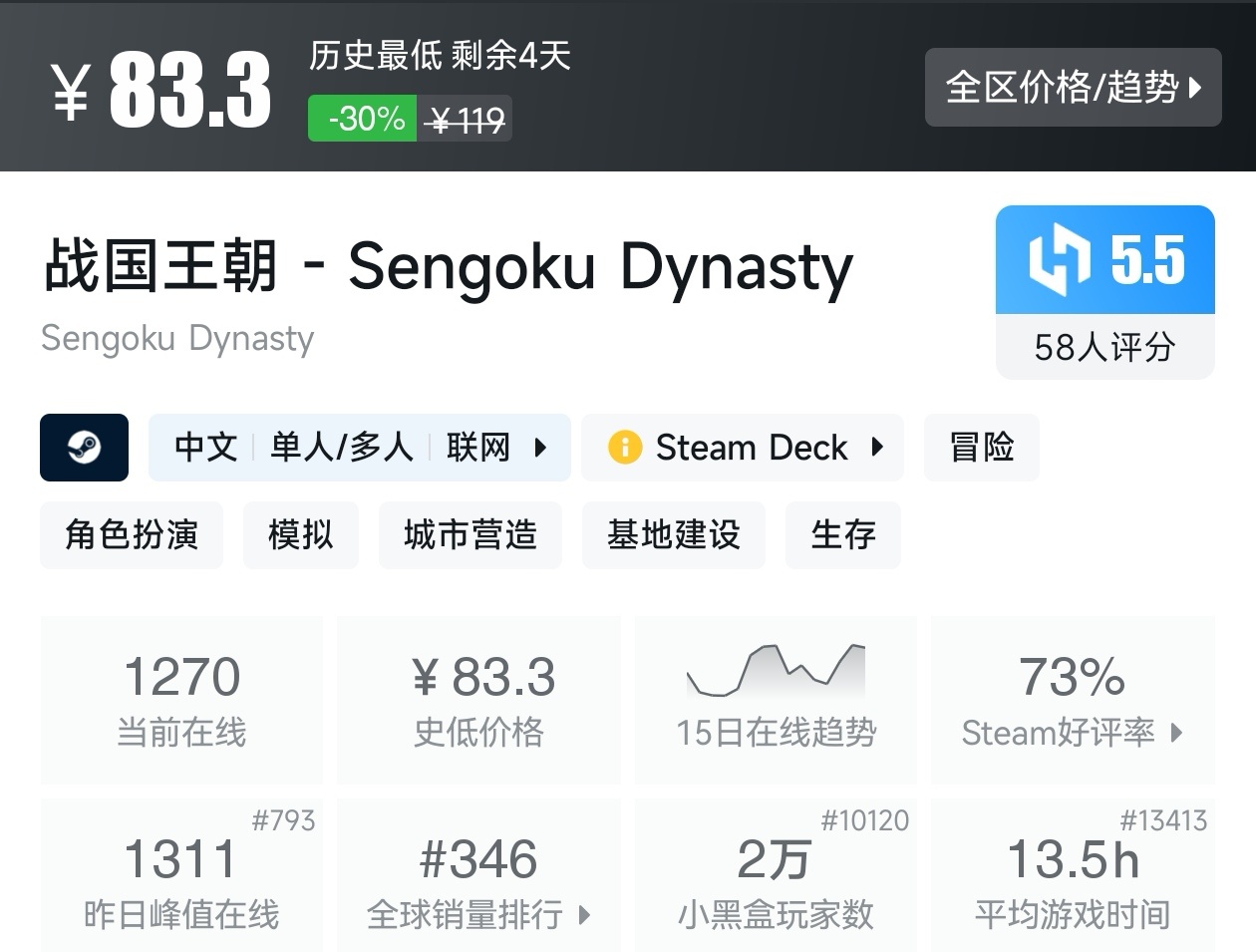1256x952 pixels.
Task: Expand the 中文 单人/多人 联网 details arrow
Action: point(540,448)
